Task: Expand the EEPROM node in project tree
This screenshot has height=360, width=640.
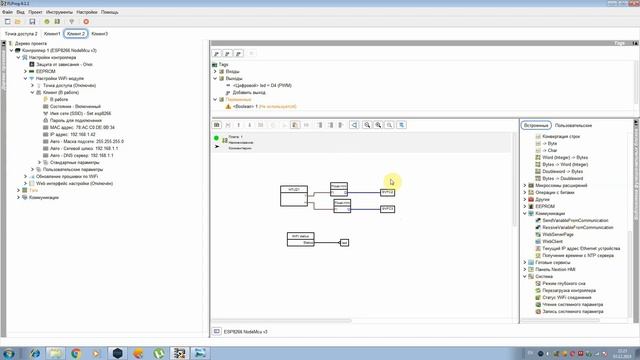Action: (x=25, y=71)
